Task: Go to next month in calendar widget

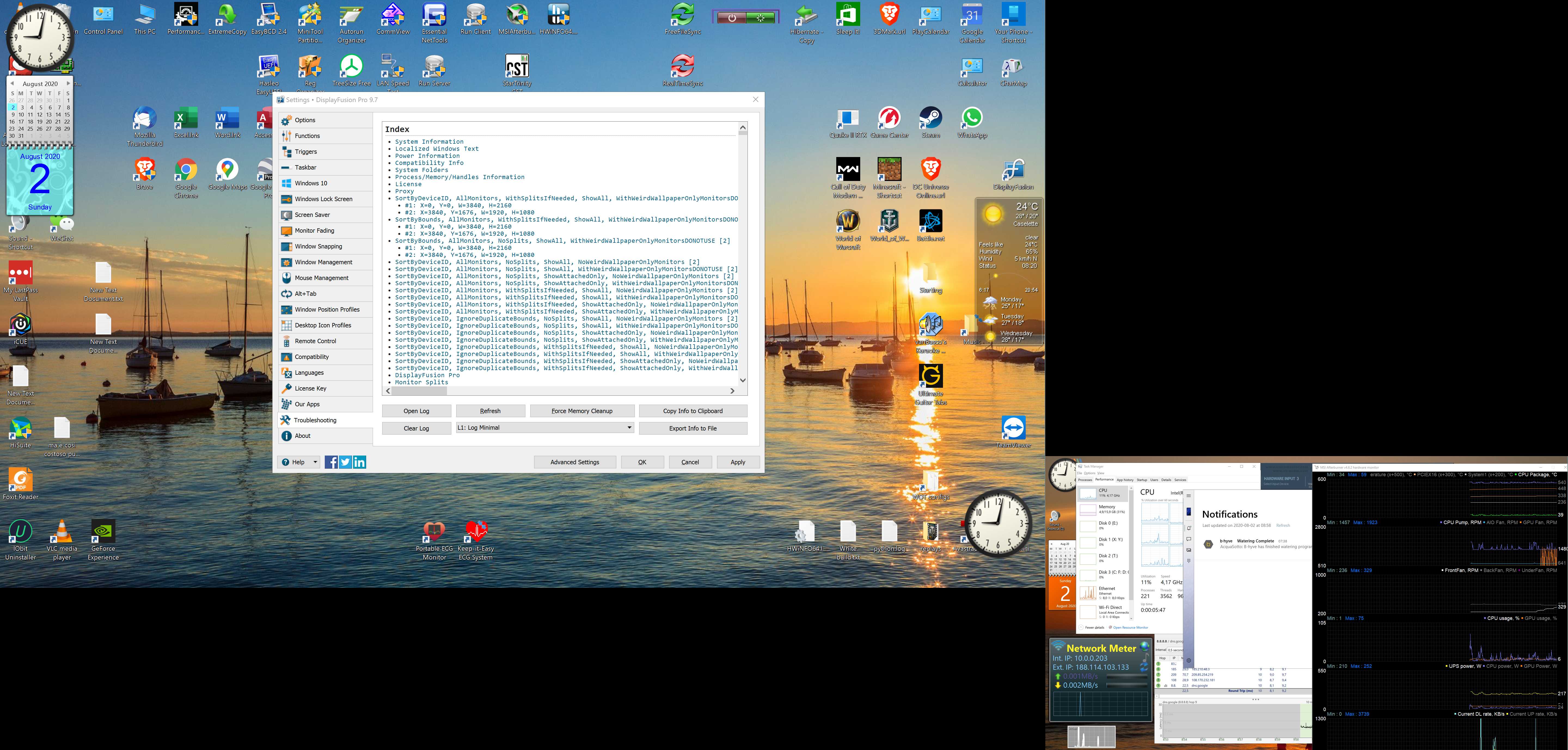Action: point(68,83)
